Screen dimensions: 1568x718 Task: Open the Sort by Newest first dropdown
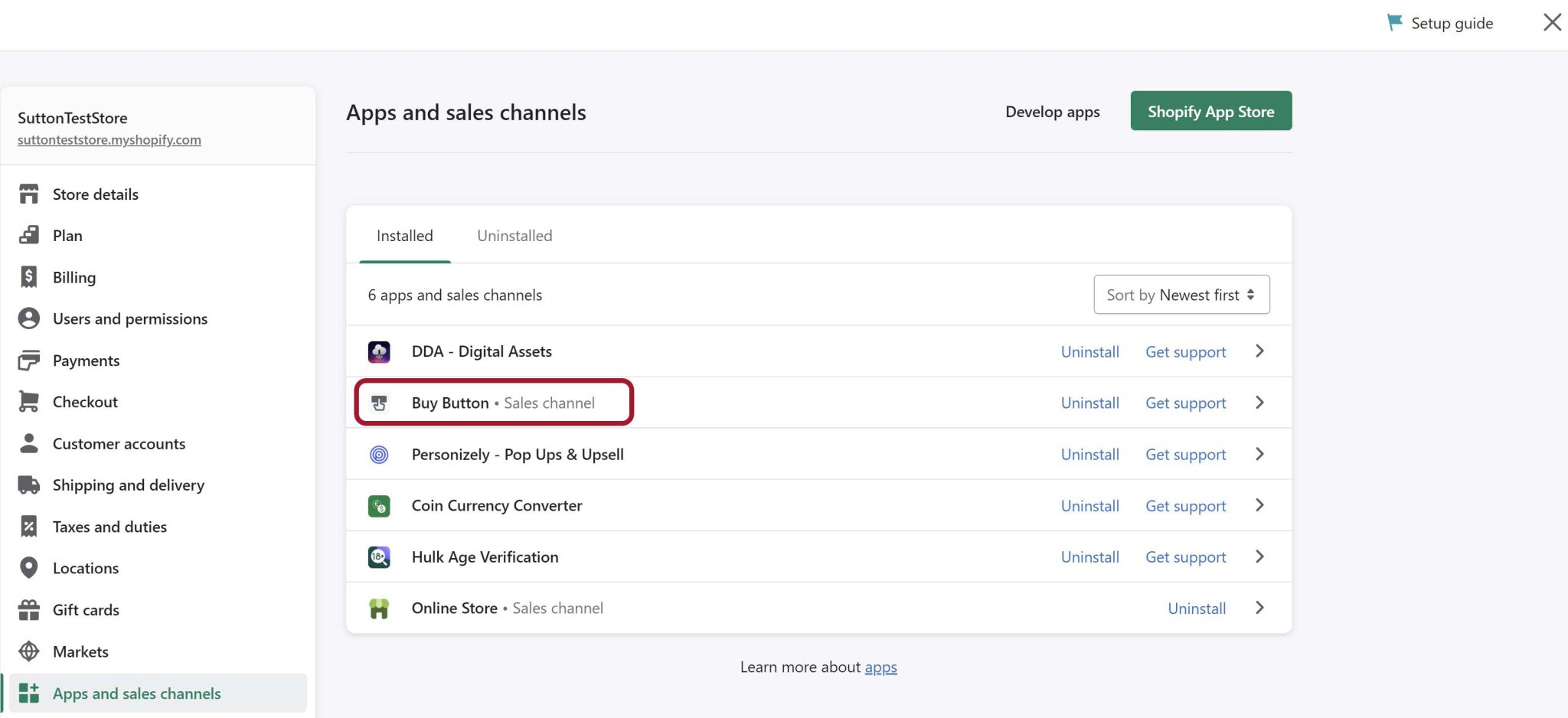pos(1181,295)
